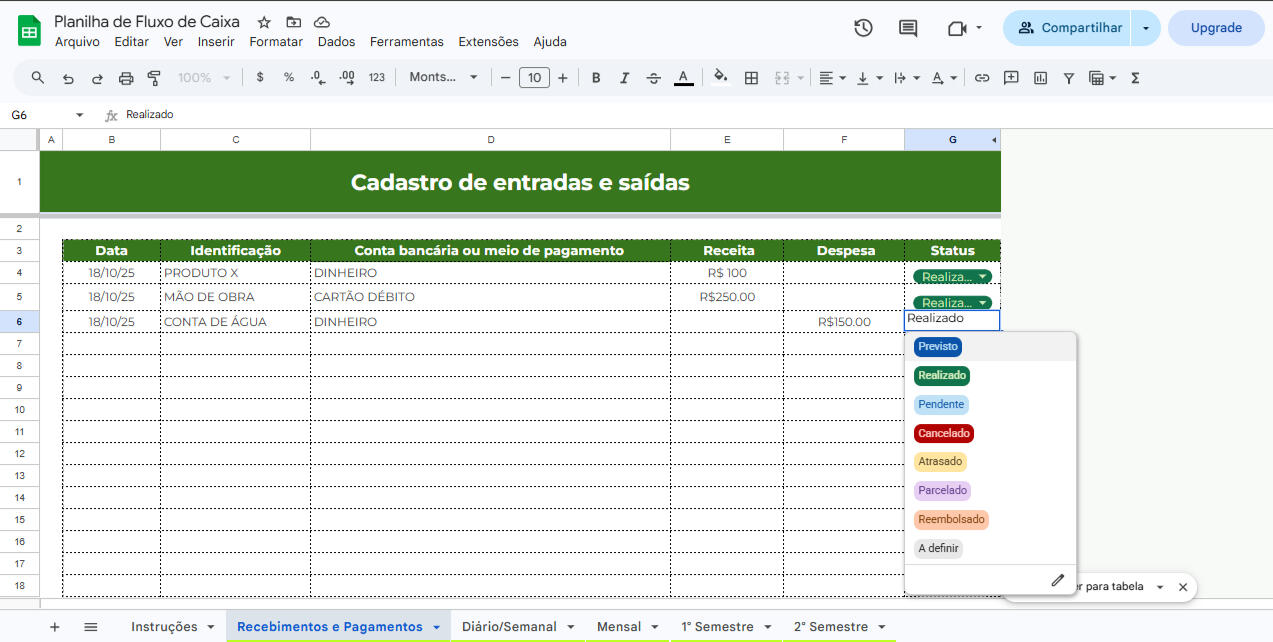
Task: Select the Cancelado option in status list
Action: (x=944, y=433)
